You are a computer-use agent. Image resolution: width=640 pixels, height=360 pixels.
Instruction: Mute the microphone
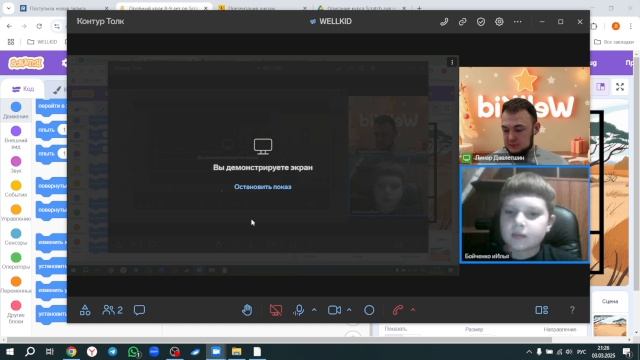[x=299, y=310]
